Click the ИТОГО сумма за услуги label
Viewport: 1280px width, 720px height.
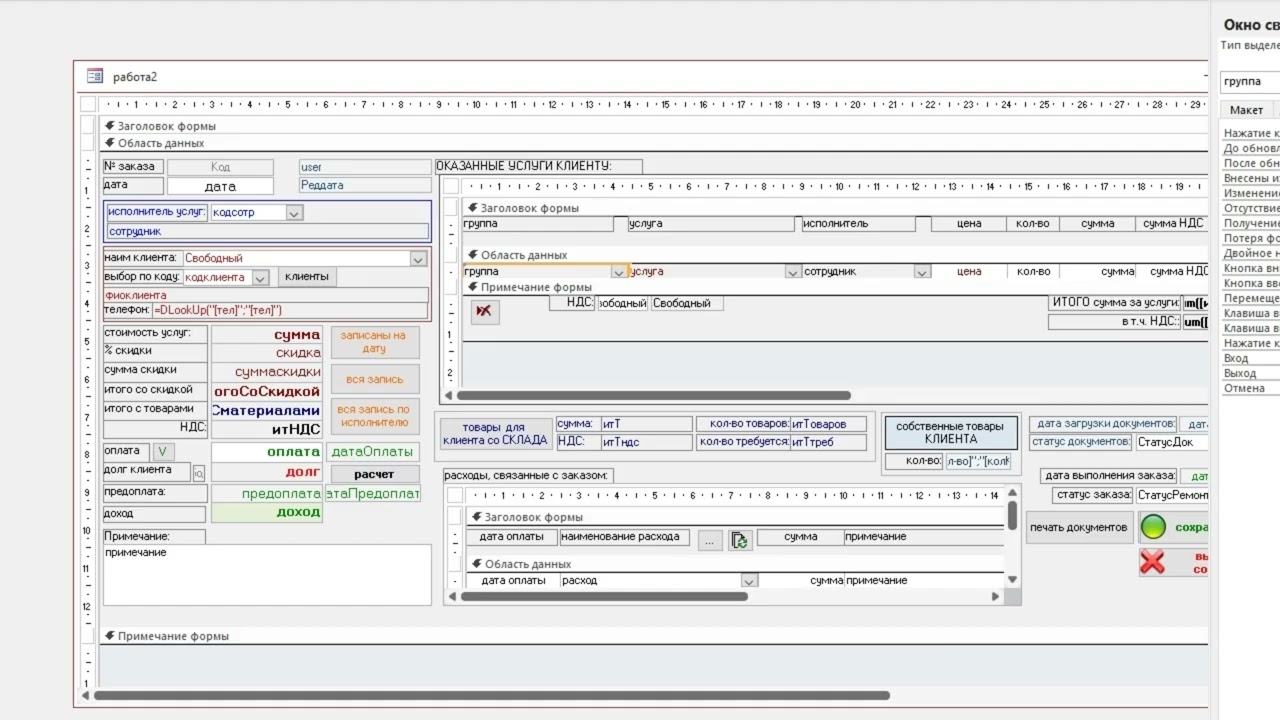1114,302
